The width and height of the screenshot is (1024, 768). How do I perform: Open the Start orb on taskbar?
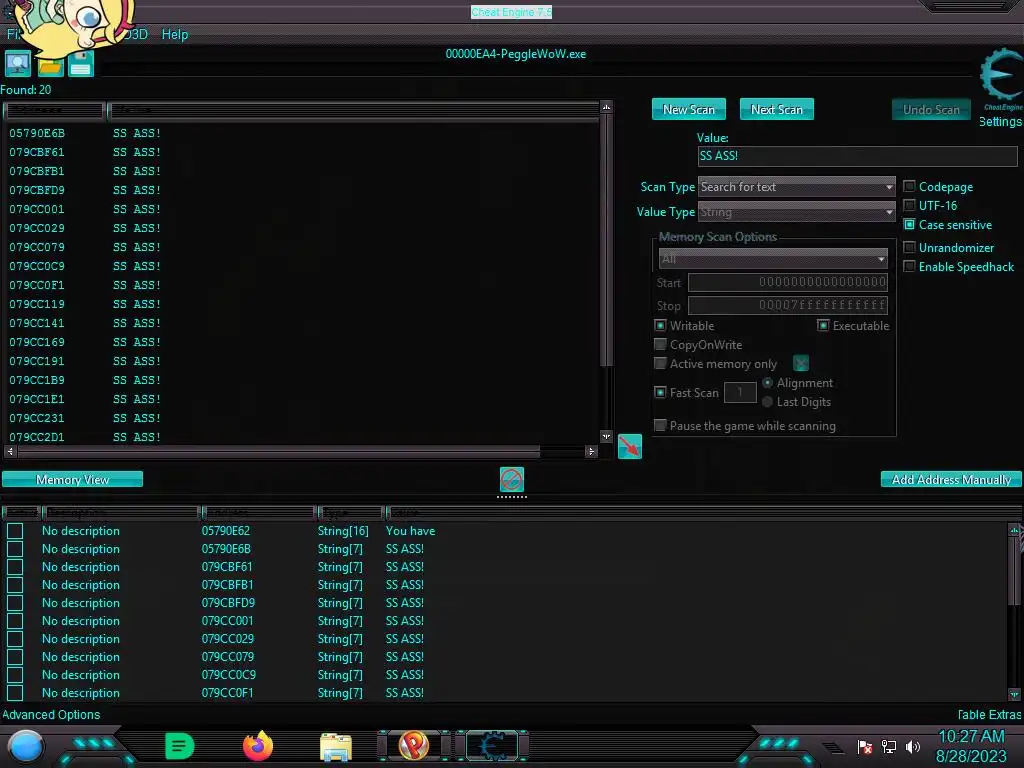point(26,746)
